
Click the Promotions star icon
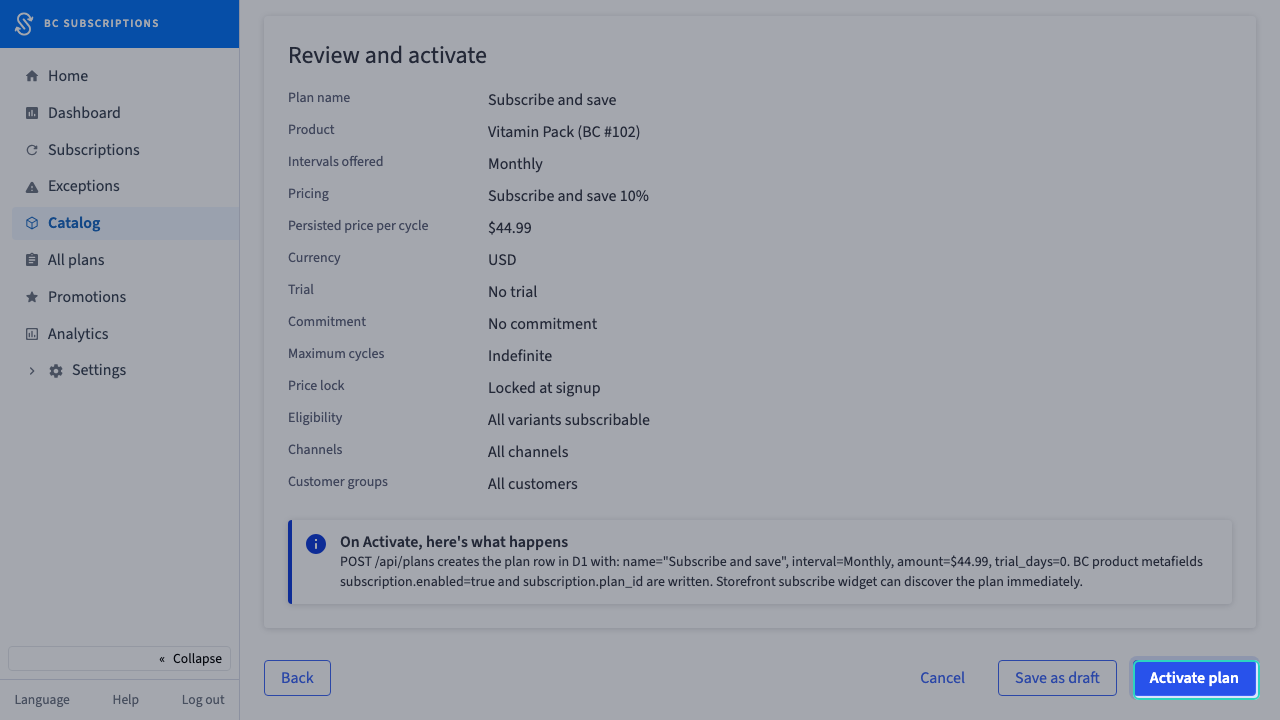[32, 297]
